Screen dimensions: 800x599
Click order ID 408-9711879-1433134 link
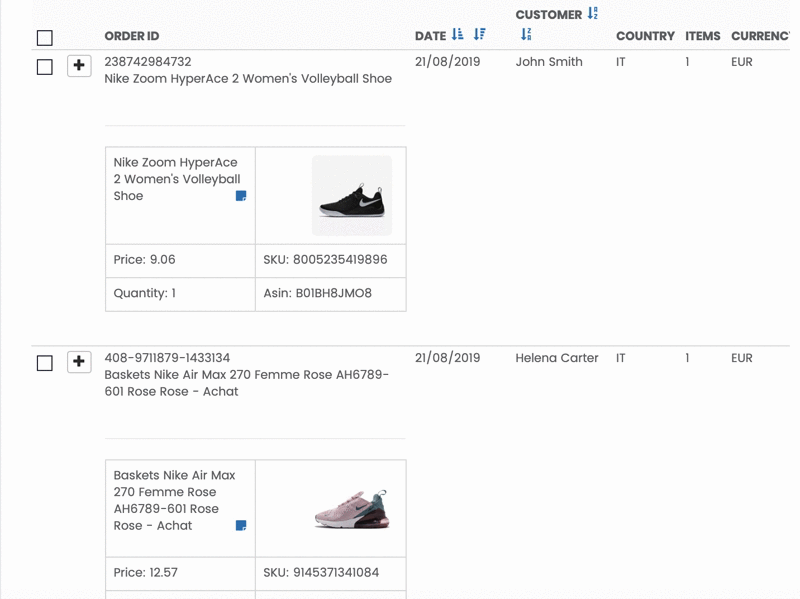[x=167, y=358]
